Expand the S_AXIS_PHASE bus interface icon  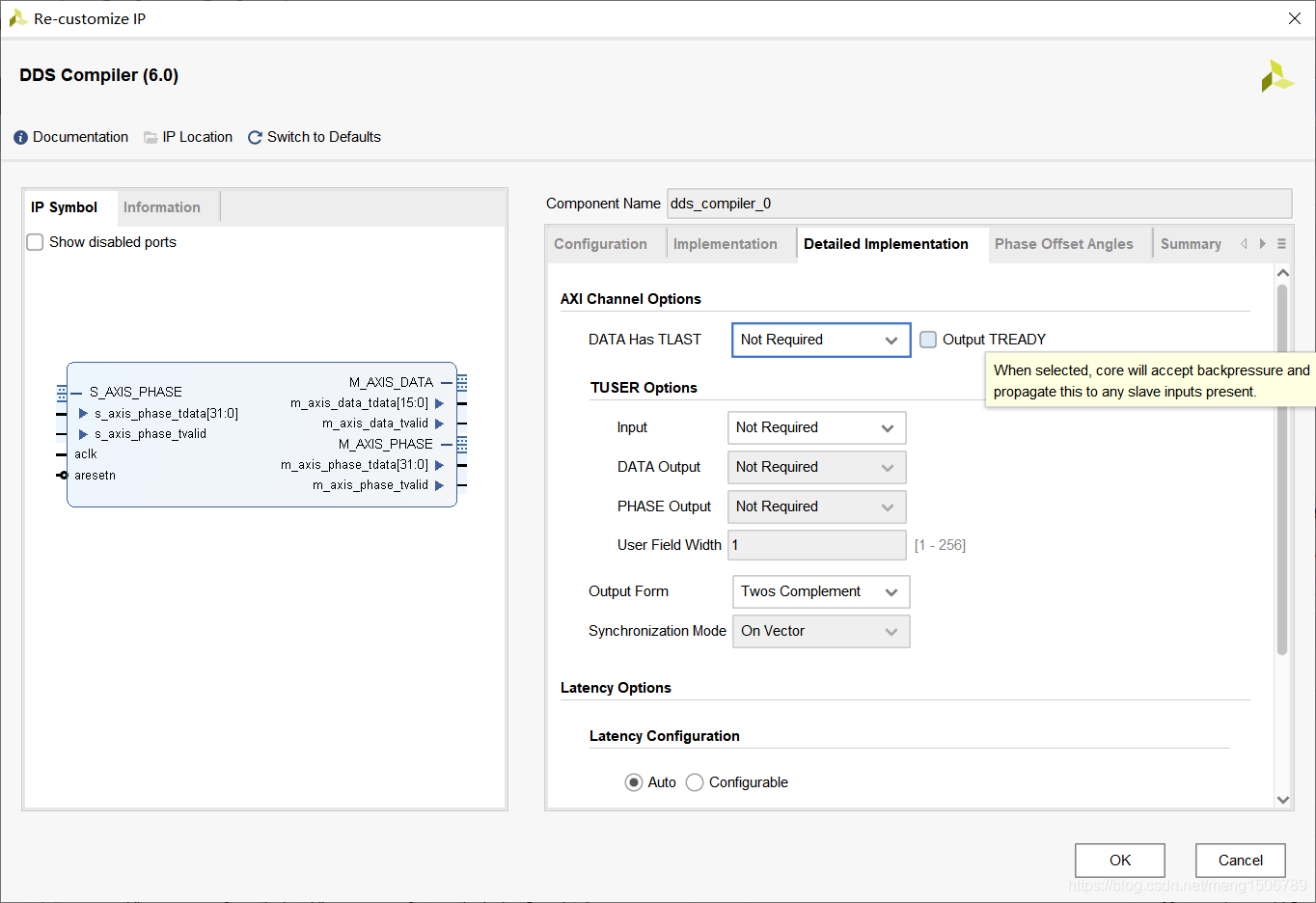[62, 392]
